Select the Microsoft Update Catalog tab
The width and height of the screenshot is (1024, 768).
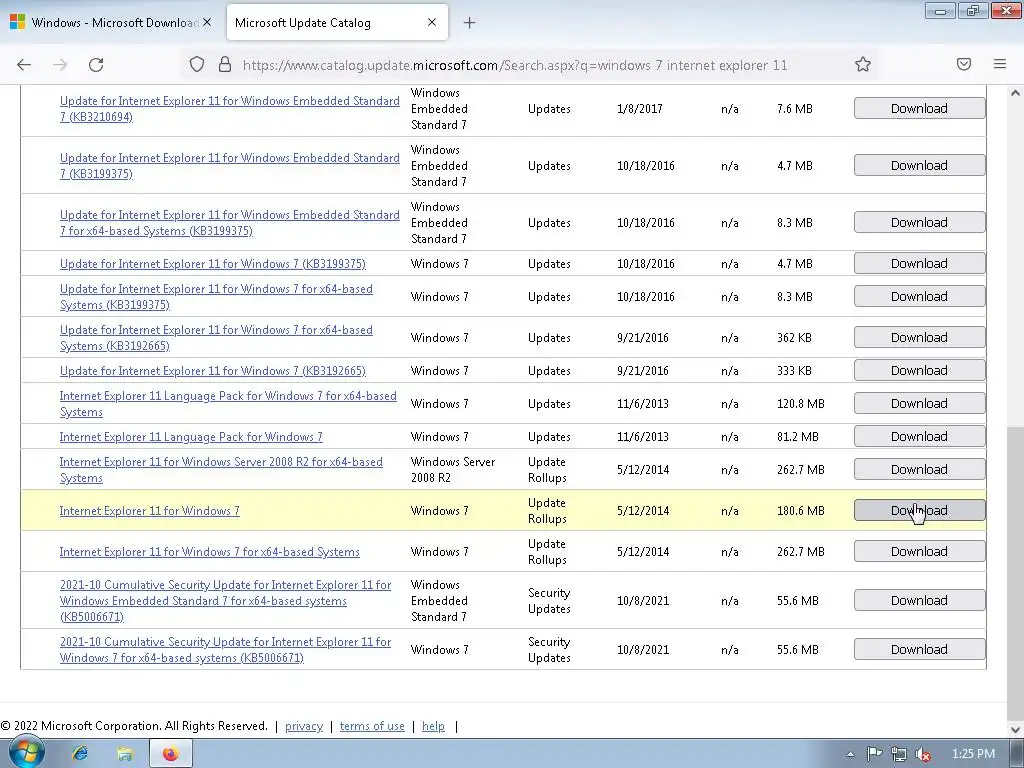[337, 22]
